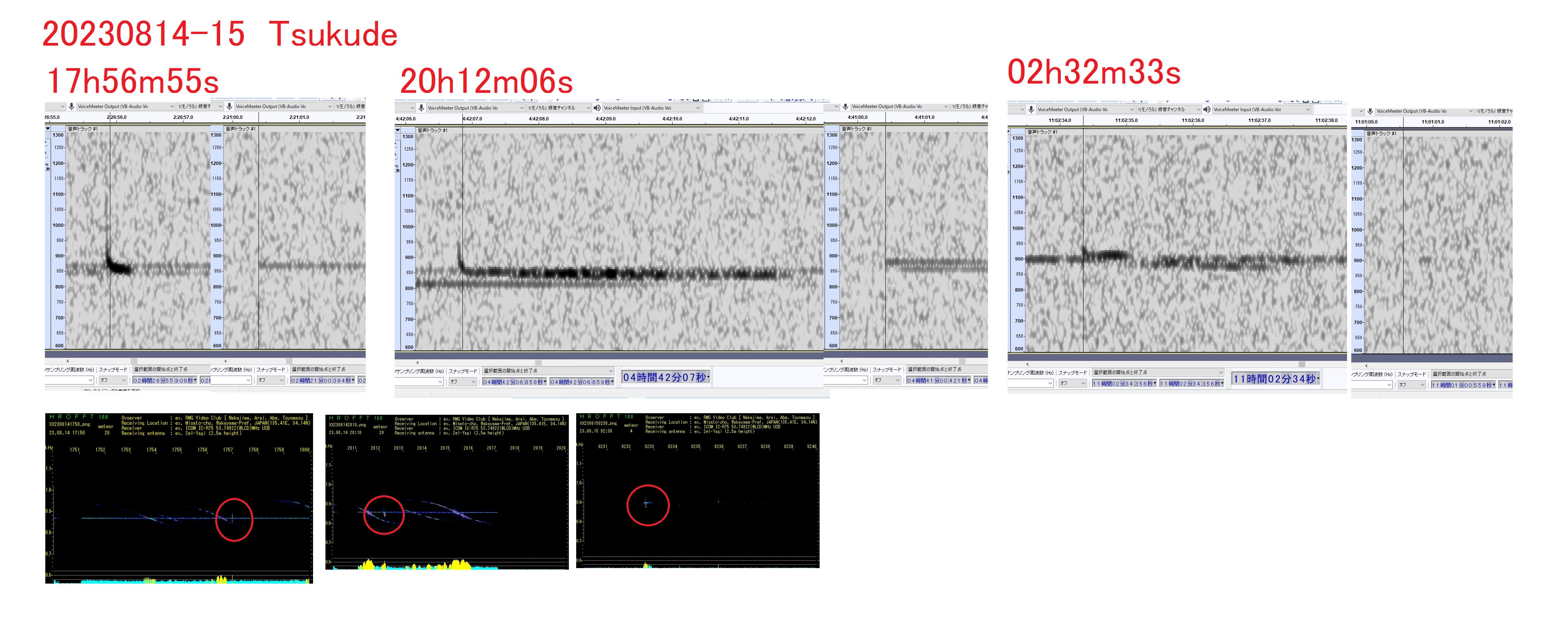This screenshot has width=1568, height=632.
Task: Click the 4:42:09.0 mark on timeline ruler
Action: (x=605, y=119)
